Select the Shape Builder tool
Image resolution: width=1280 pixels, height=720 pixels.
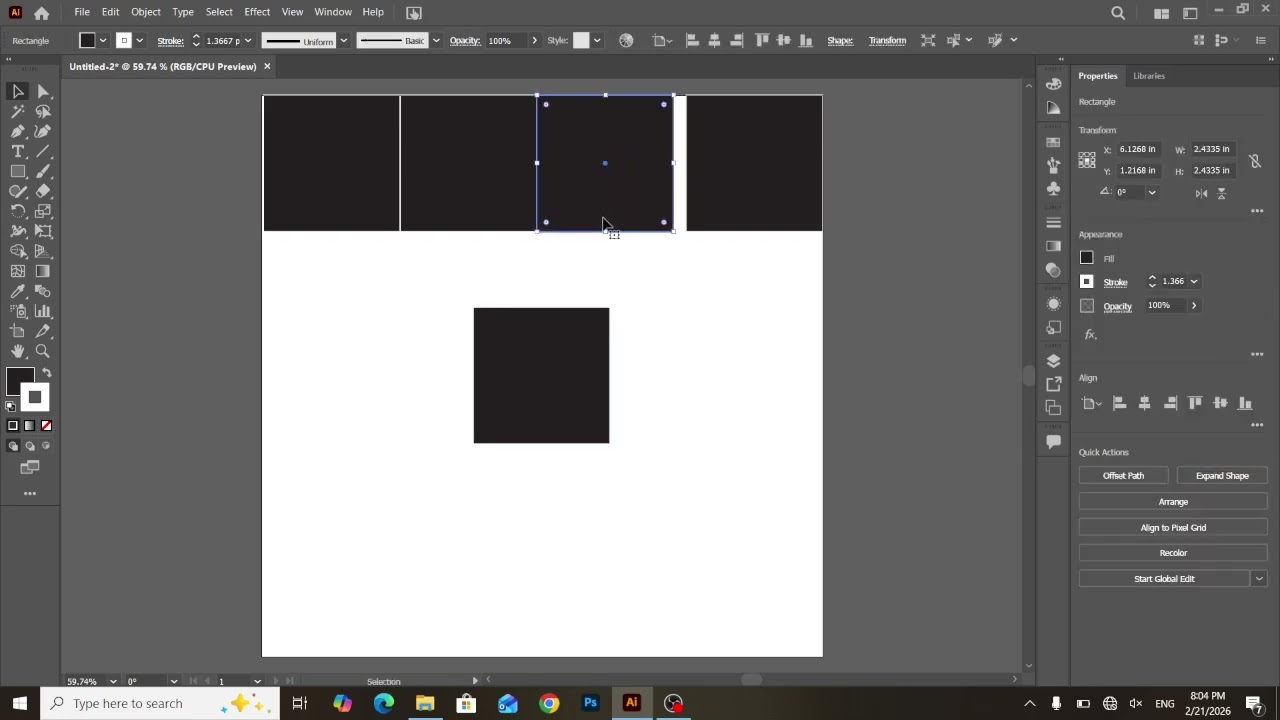[x=18, y=251]
